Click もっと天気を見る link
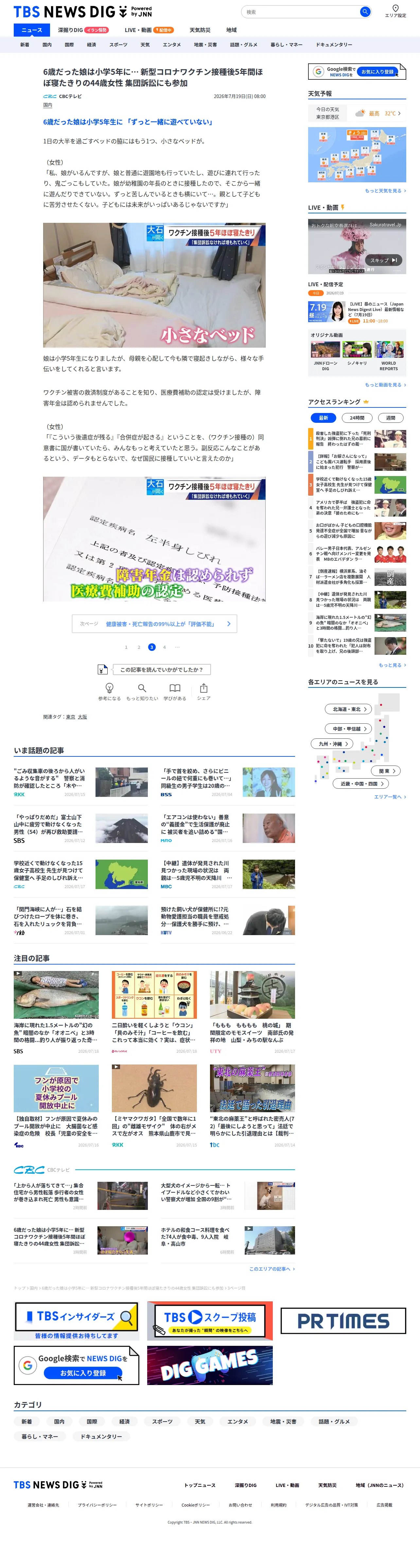Image resolution: width=420 pixels, height=1568 pixels. [x=385, y=190]
